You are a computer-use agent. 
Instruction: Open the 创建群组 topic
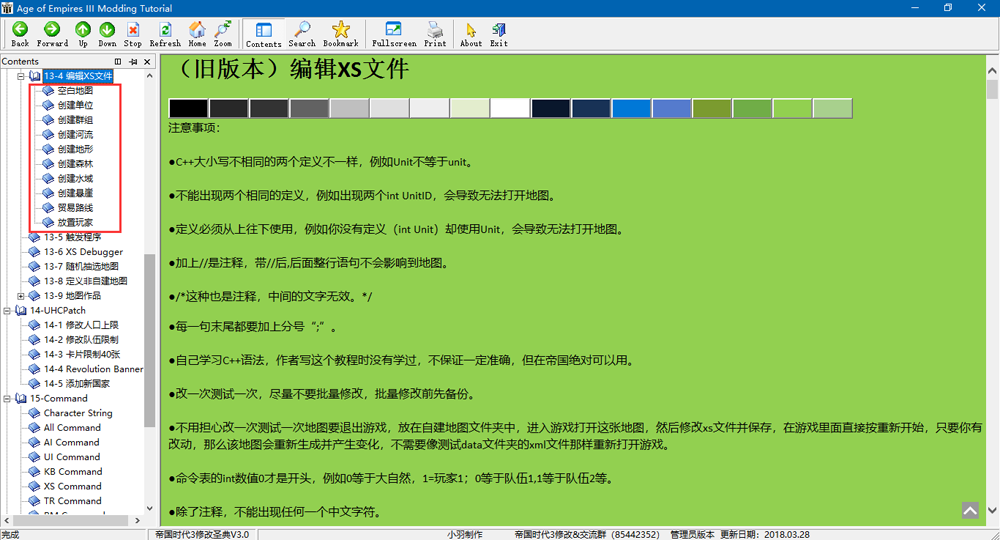click(75, 120)
